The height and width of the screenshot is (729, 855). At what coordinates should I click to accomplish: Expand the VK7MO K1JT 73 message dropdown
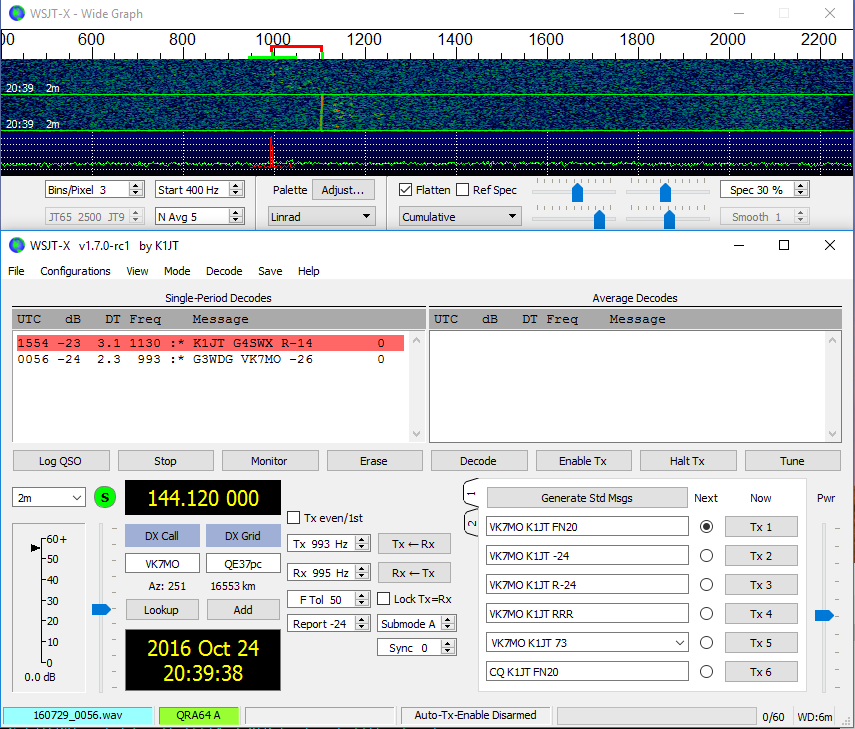tap(679, 643)
